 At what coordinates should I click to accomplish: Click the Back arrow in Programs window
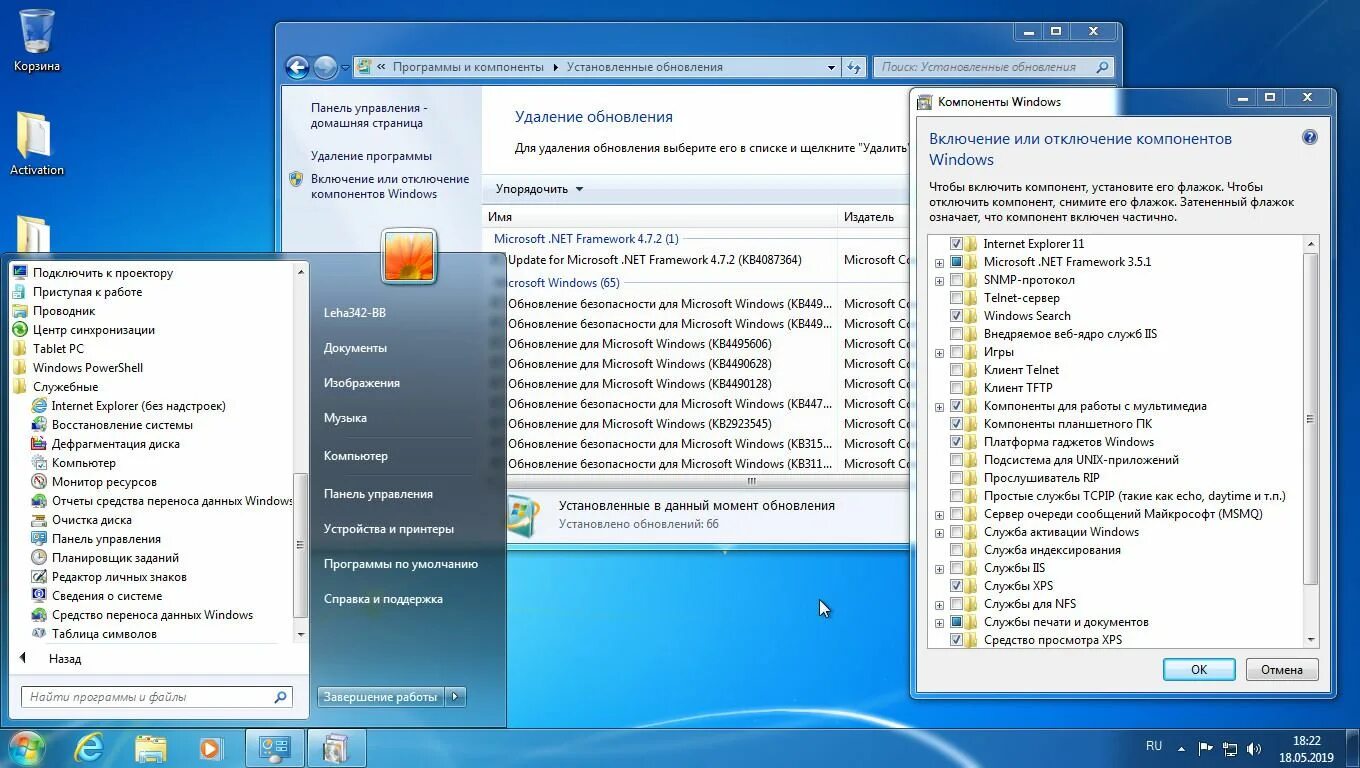click(x=297, y=67)
